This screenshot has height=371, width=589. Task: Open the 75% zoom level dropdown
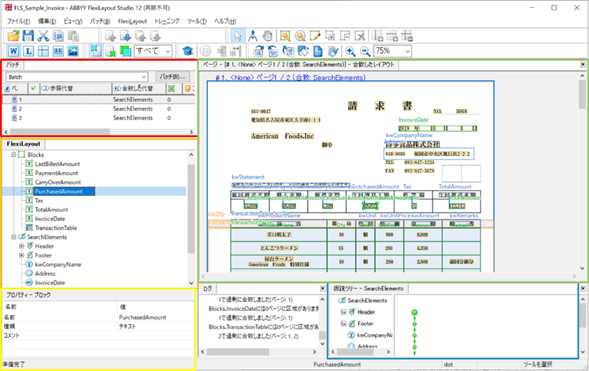click(x=393, y=51)
